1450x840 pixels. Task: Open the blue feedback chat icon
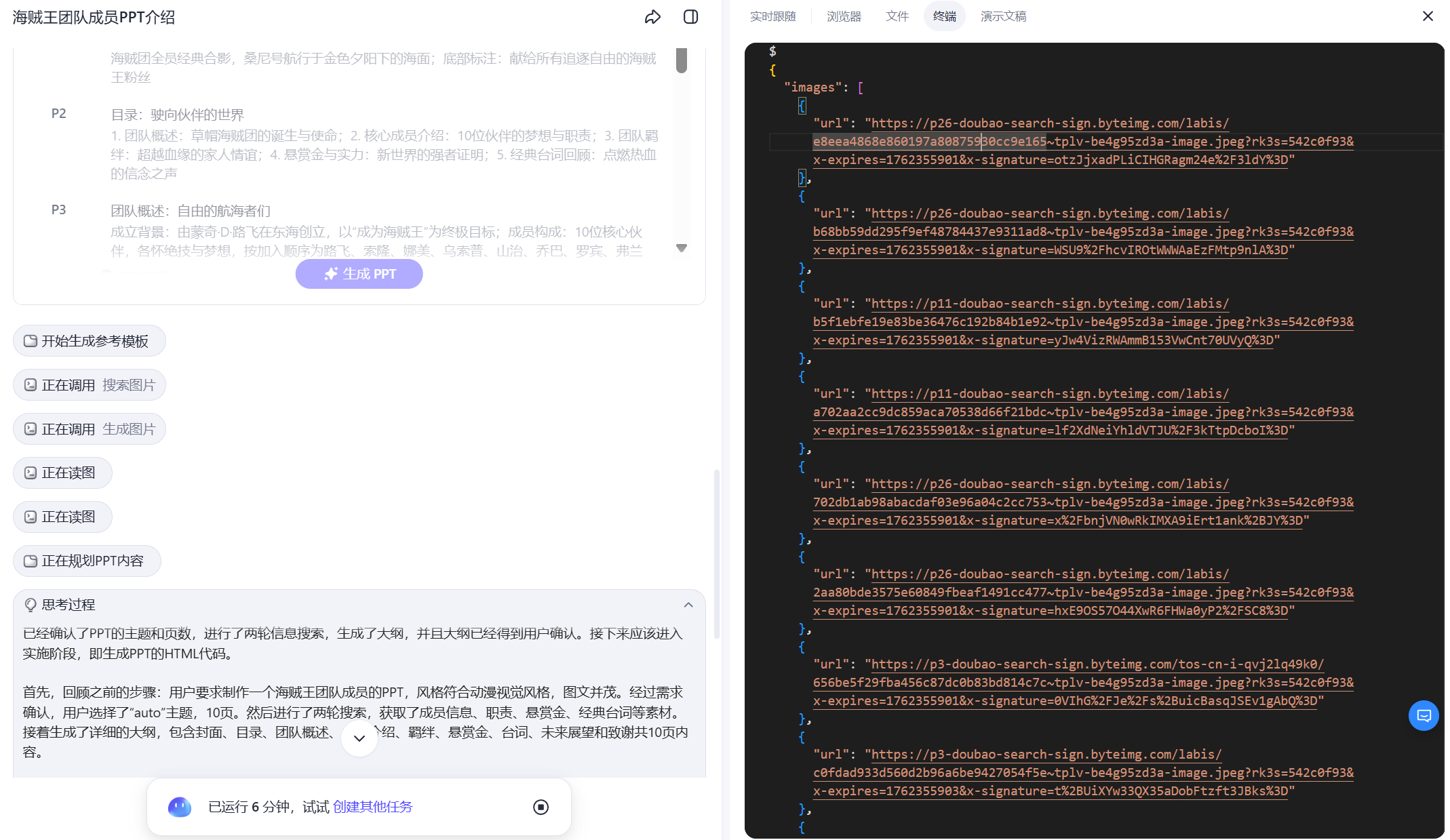[x=1424, y=715]
